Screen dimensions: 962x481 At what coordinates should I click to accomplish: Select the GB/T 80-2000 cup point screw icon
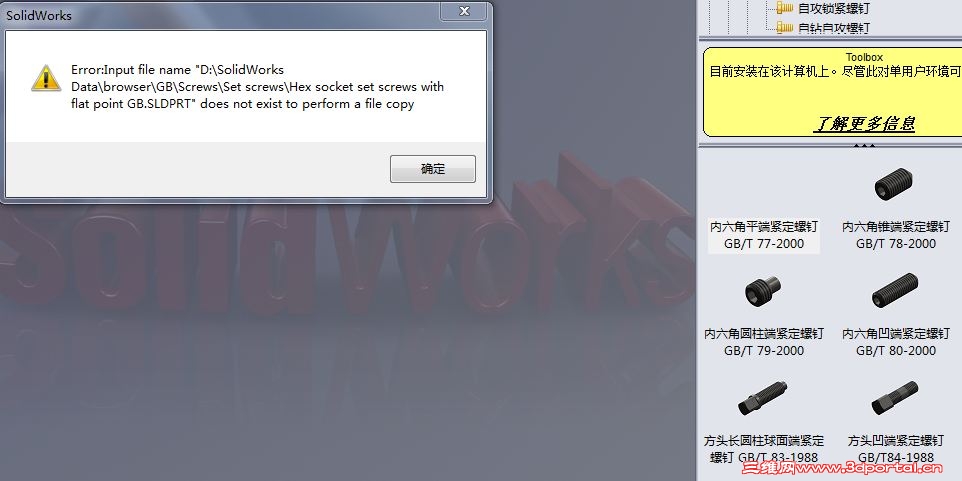click(895, 290)
